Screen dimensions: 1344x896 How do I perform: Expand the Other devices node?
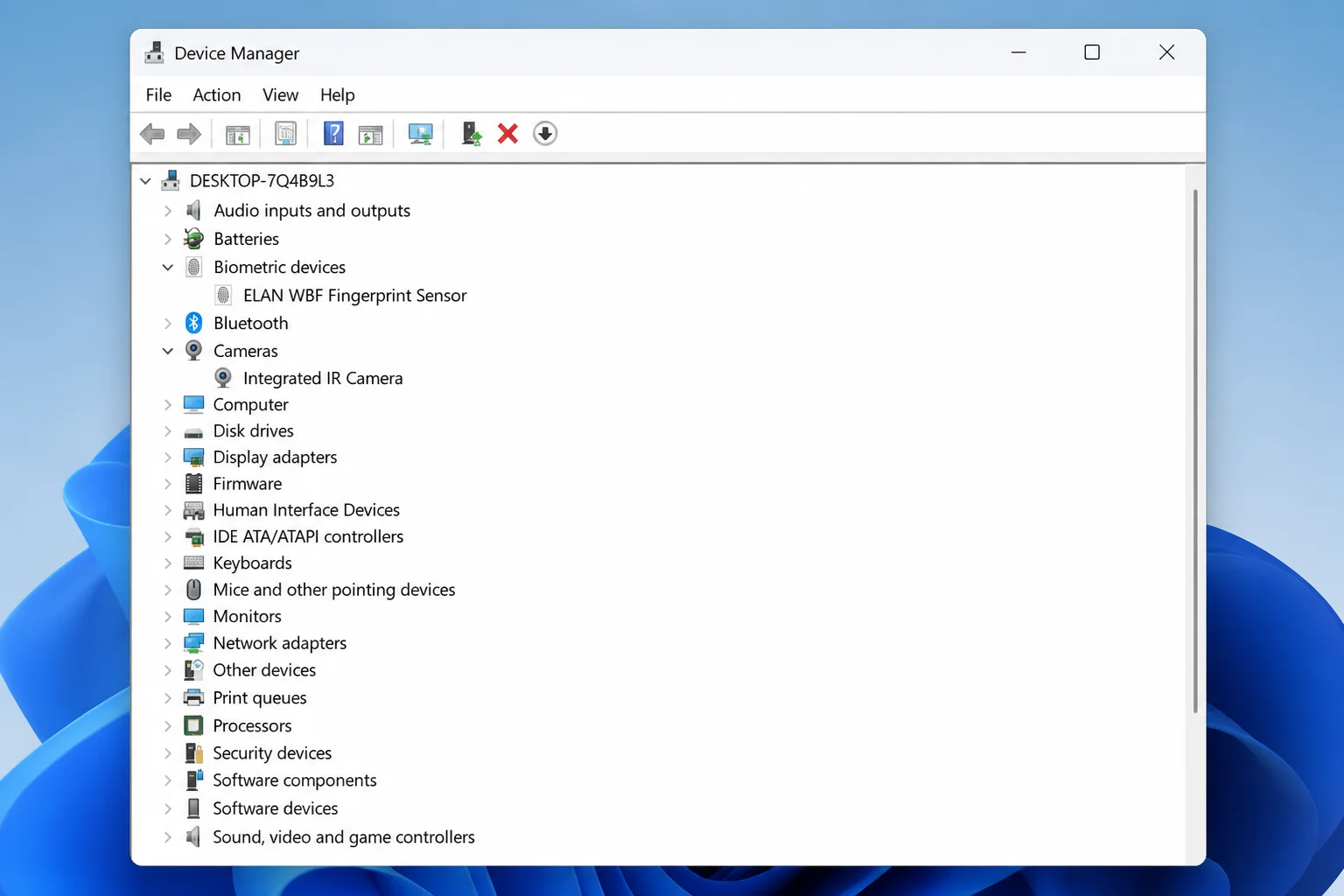168,670
